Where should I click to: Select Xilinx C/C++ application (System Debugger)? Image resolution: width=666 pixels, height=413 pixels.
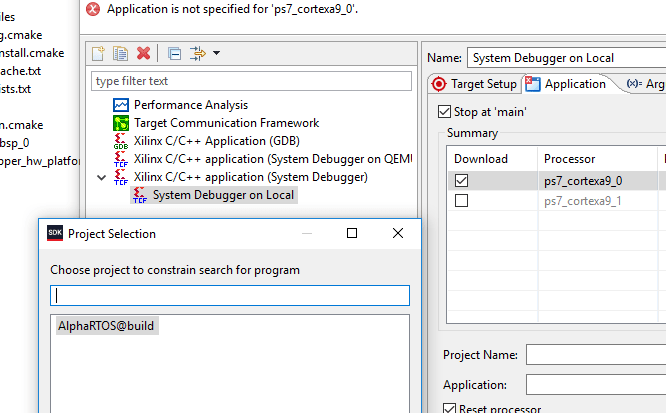click(x=251, y=177)
